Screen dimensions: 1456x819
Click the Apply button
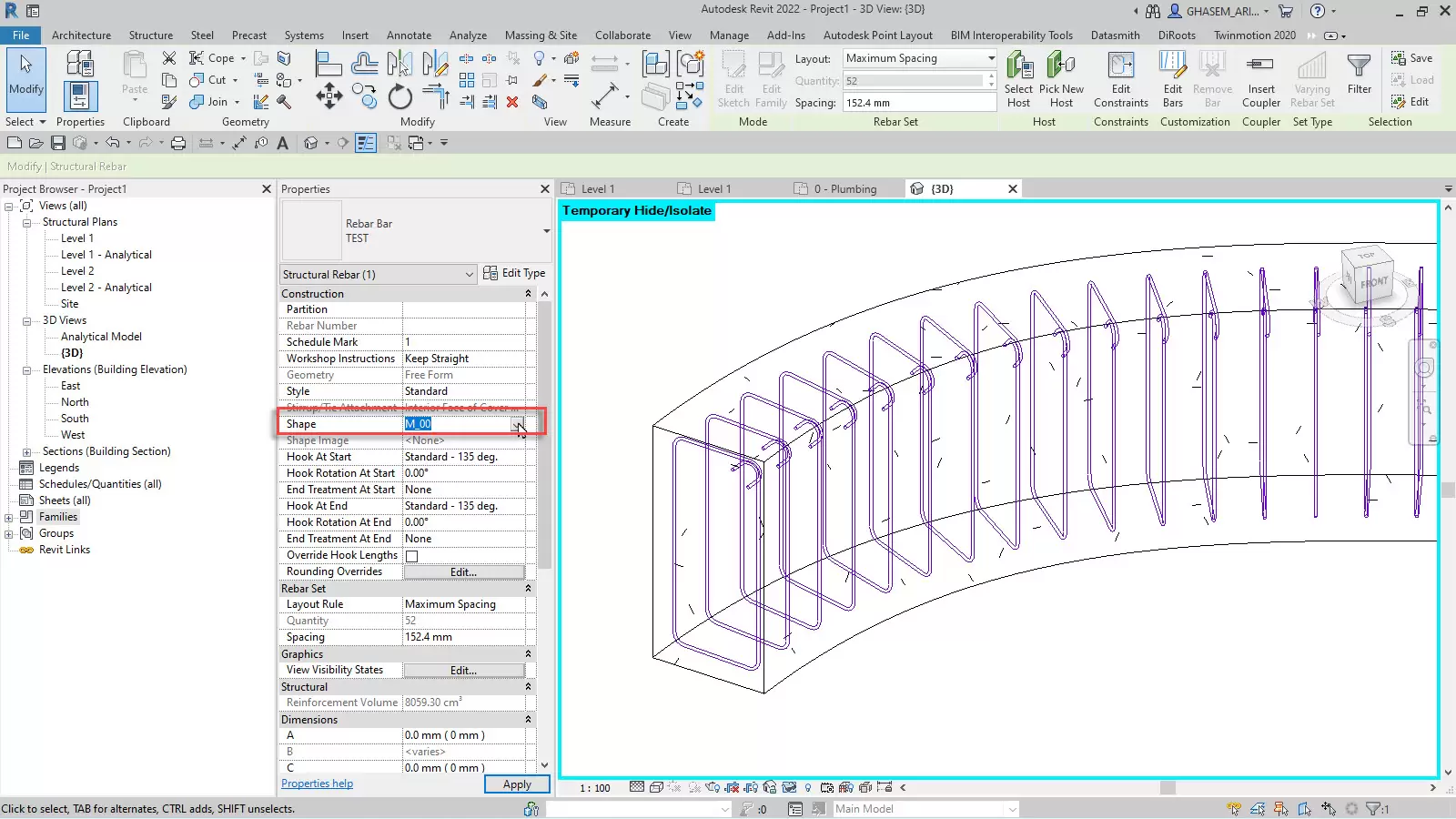point(516,784)
